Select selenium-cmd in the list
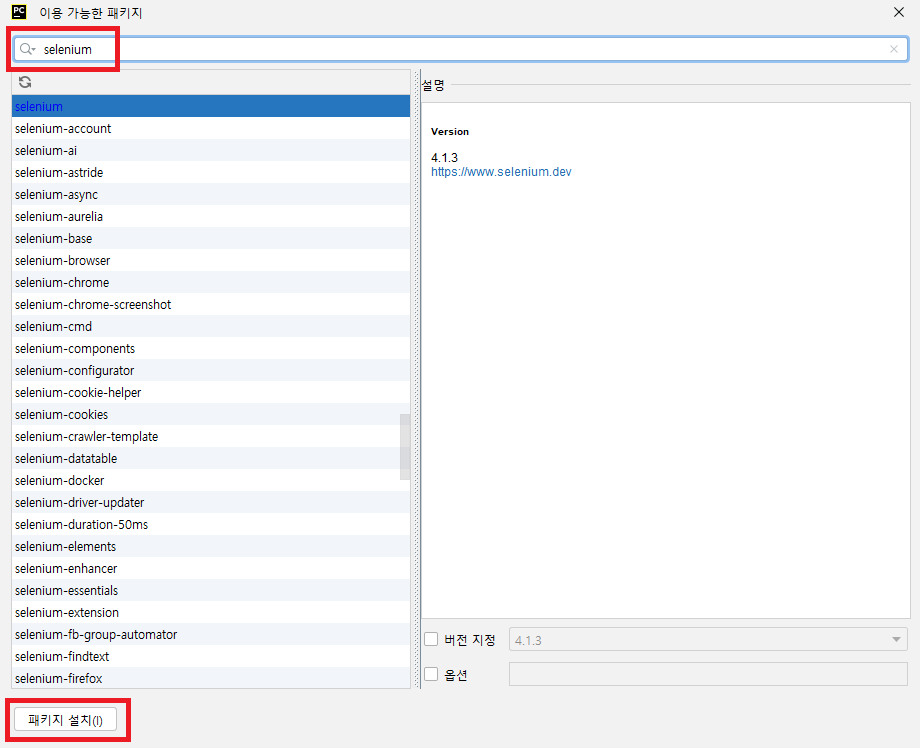920x748 pixels. coord(211,326)
